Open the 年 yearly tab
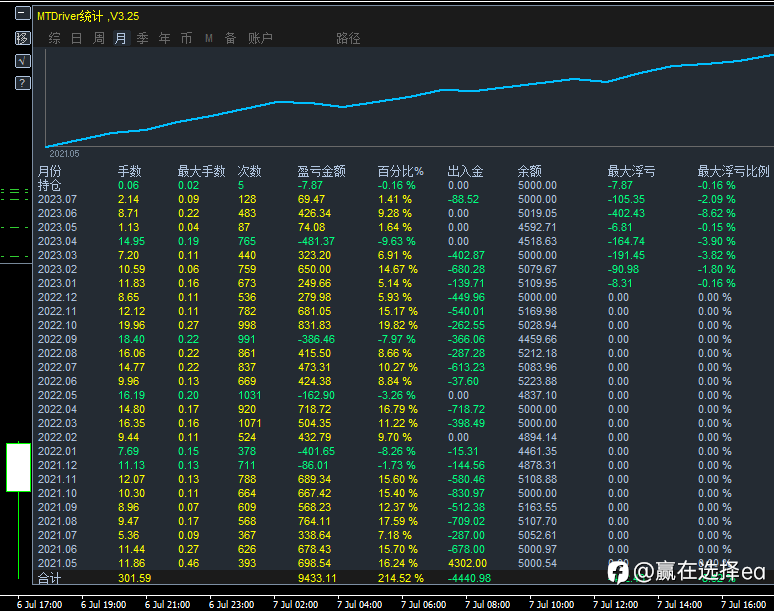Screen dimensions: 774x611 click(164, 38)
